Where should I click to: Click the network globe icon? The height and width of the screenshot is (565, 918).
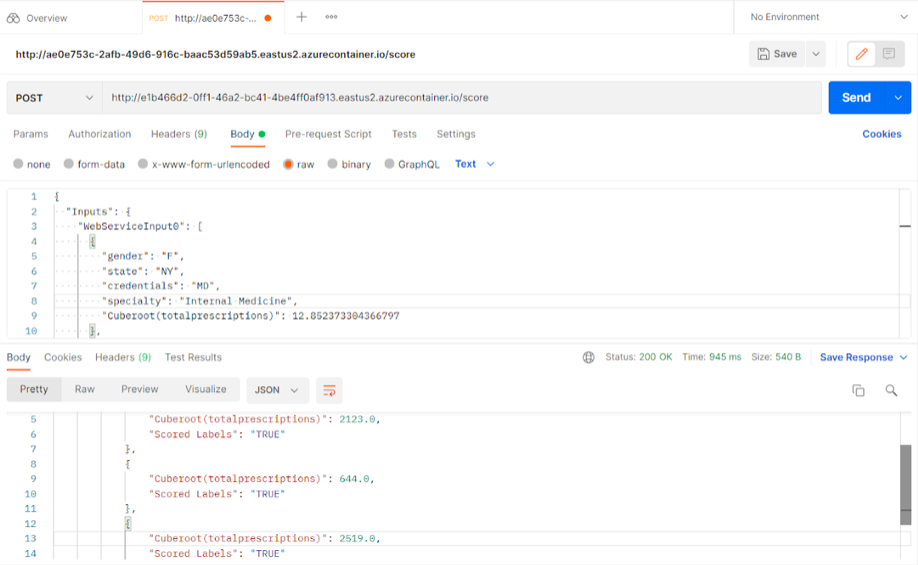(x=588, y=357)
